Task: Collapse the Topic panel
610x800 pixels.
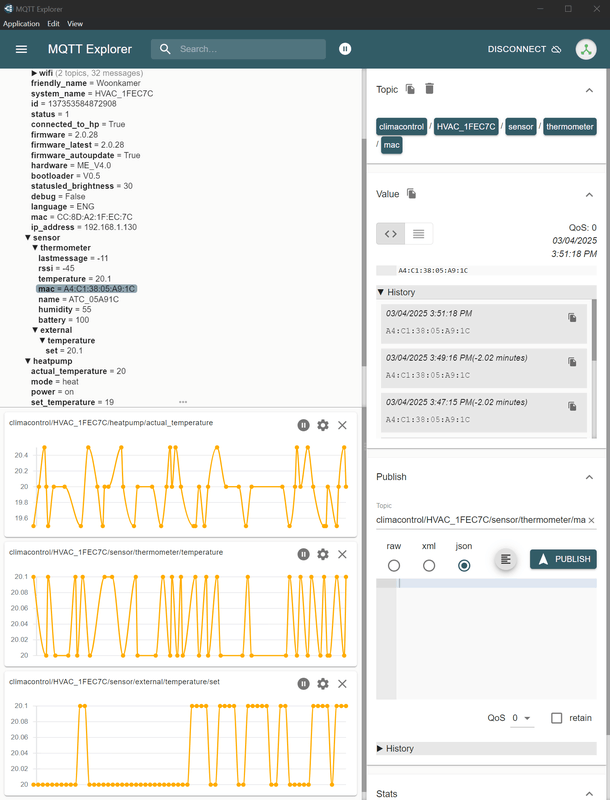Action: coord(589,90)
